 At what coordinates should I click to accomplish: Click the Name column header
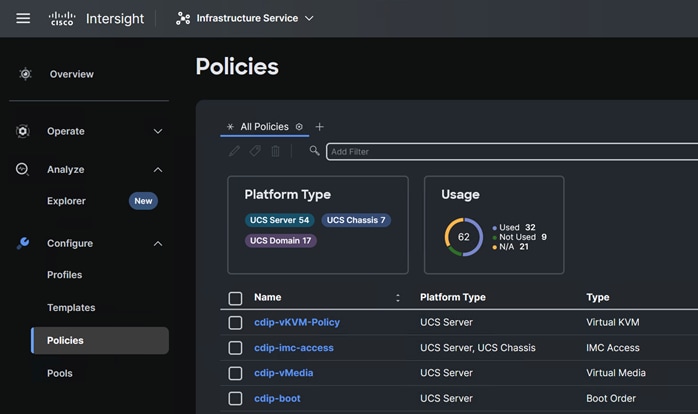[268, 297]
